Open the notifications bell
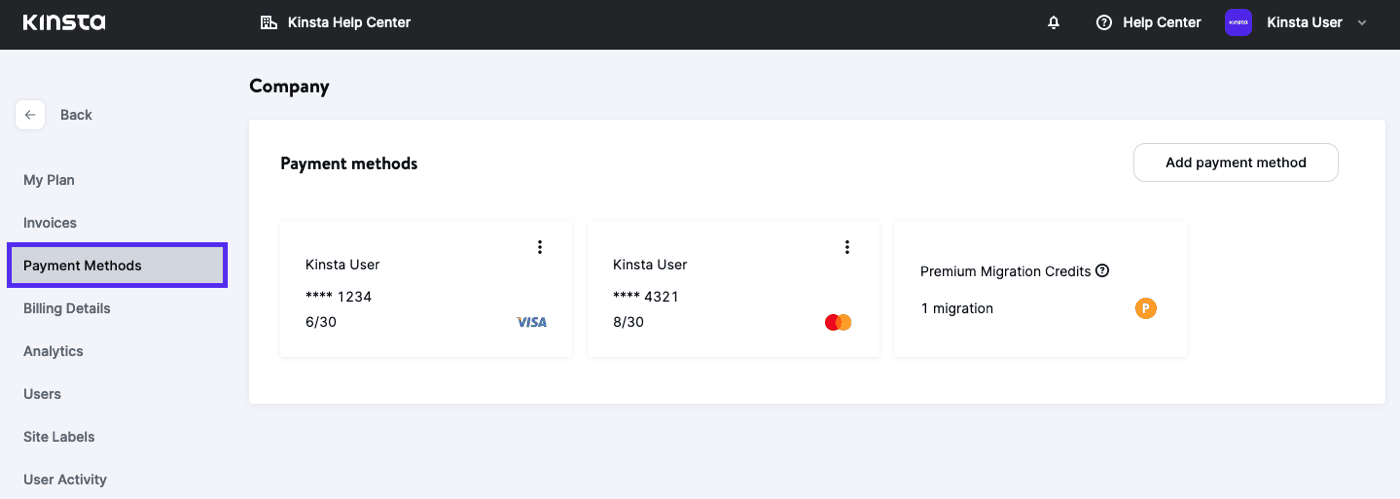 pos(1053,22)
